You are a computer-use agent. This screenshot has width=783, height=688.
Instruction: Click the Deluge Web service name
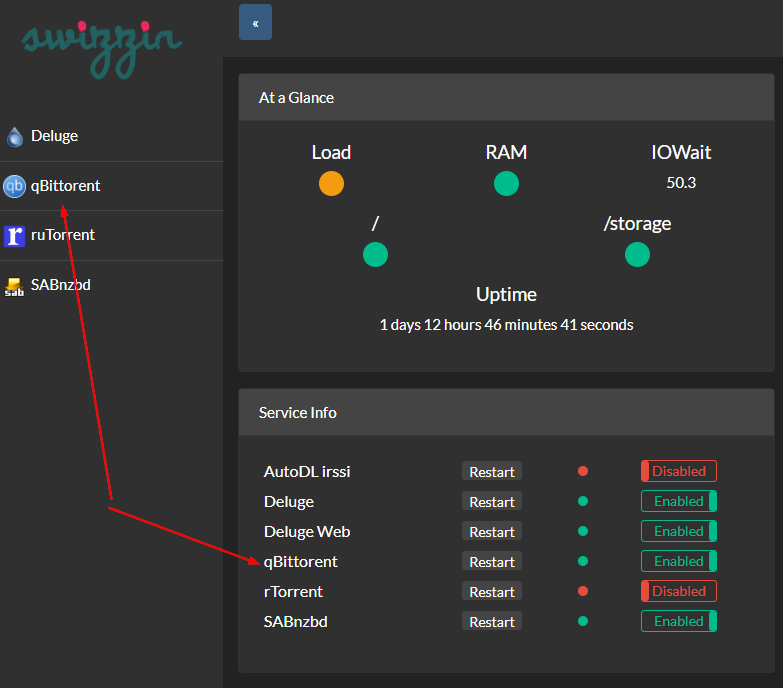click(x=307, y=531)
